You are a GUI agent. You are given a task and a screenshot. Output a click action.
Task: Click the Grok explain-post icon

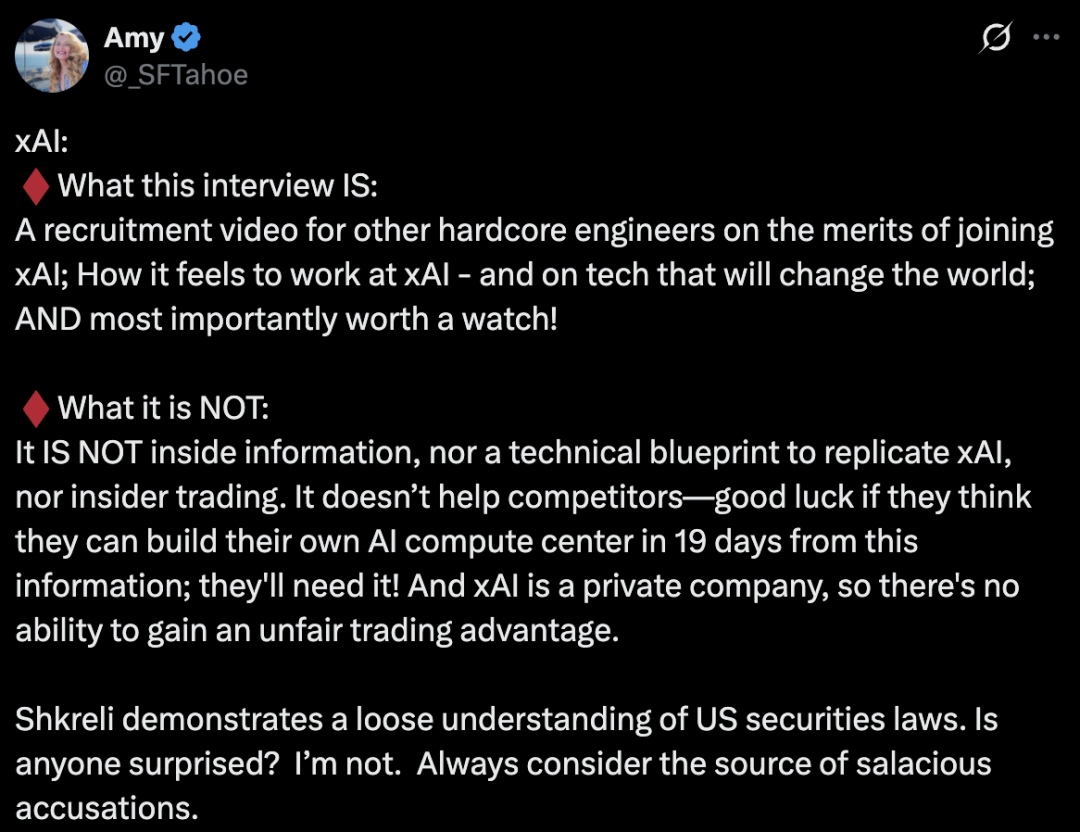pyautogui.click(x=994, y=38)
